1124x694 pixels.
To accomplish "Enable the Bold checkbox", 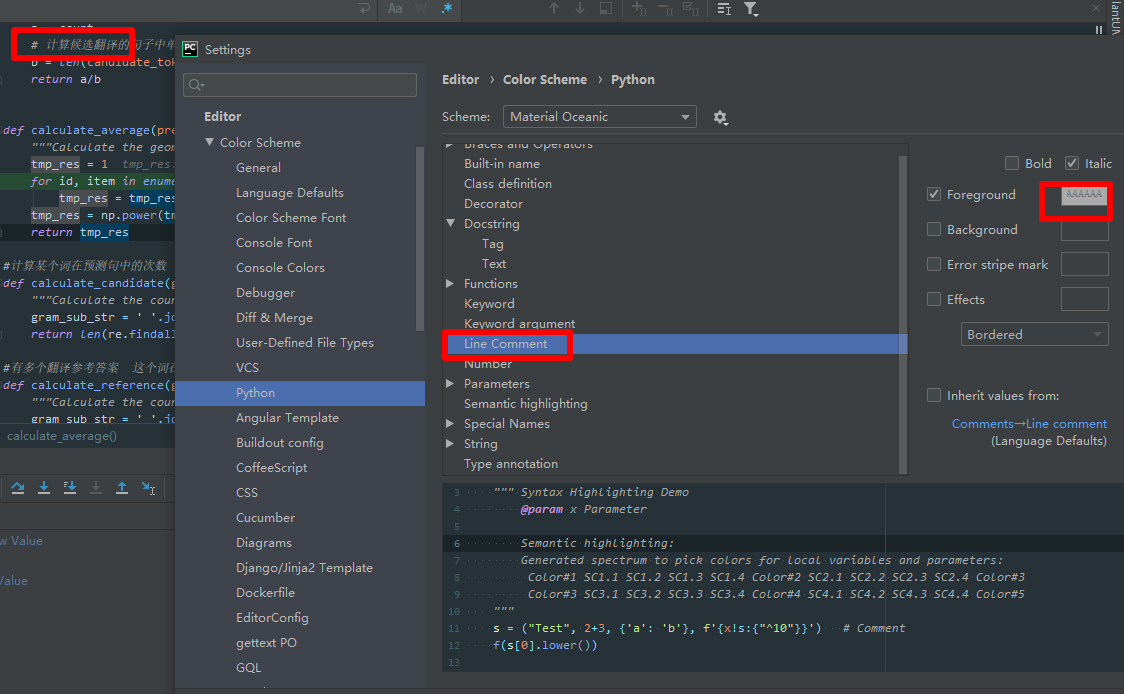I will (x=1011, y=163).
